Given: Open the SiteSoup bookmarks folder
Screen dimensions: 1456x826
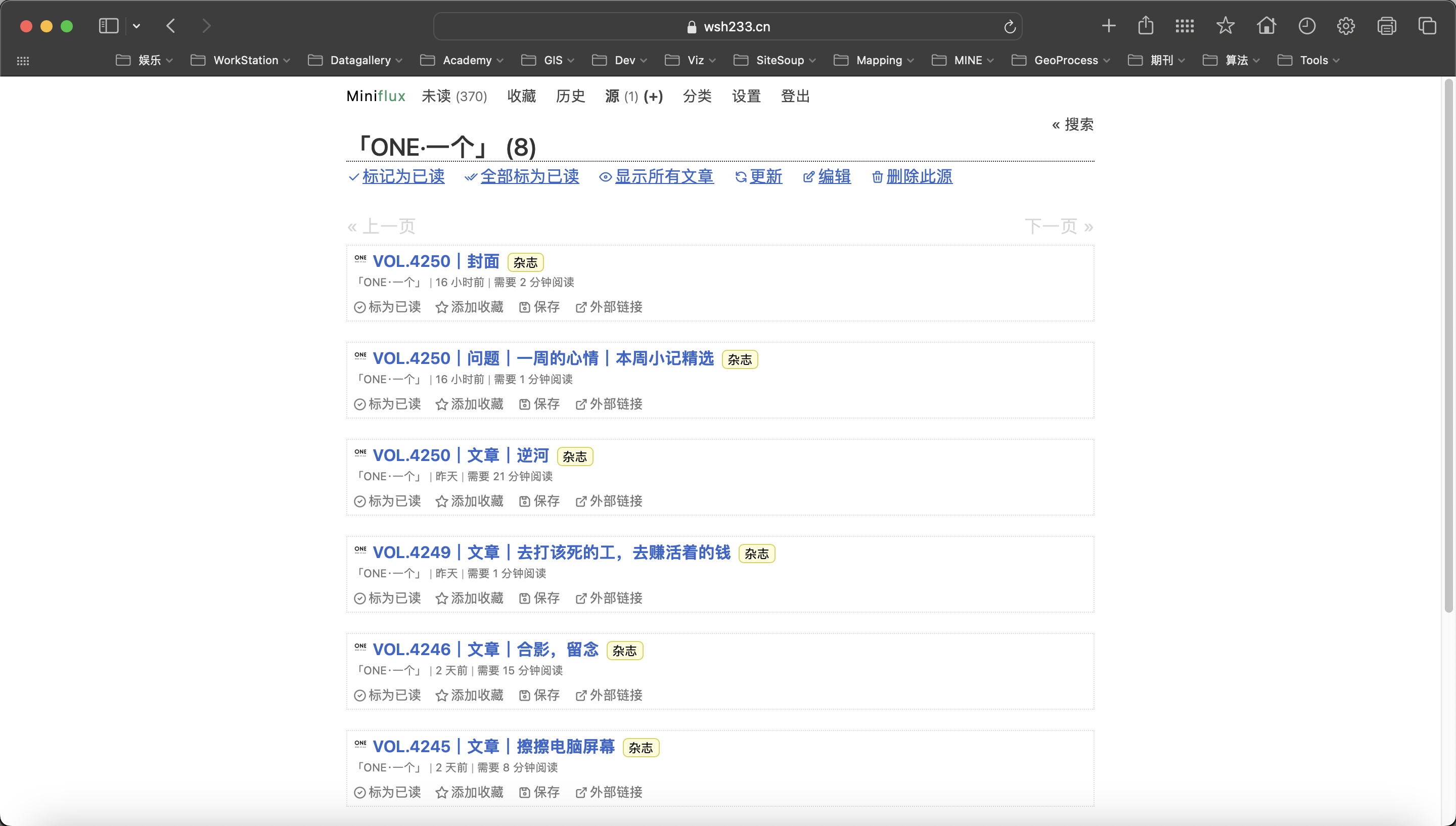Looking at the screenshot, I should click(x=775, y=60).
